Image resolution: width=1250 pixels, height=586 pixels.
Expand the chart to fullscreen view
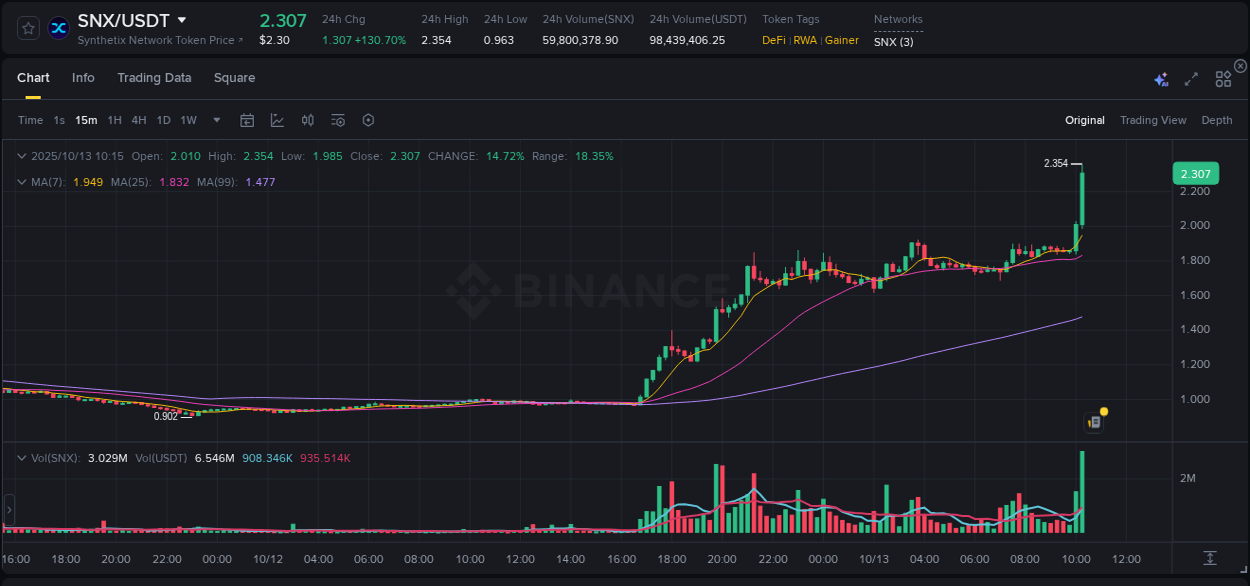(1190, 78)
